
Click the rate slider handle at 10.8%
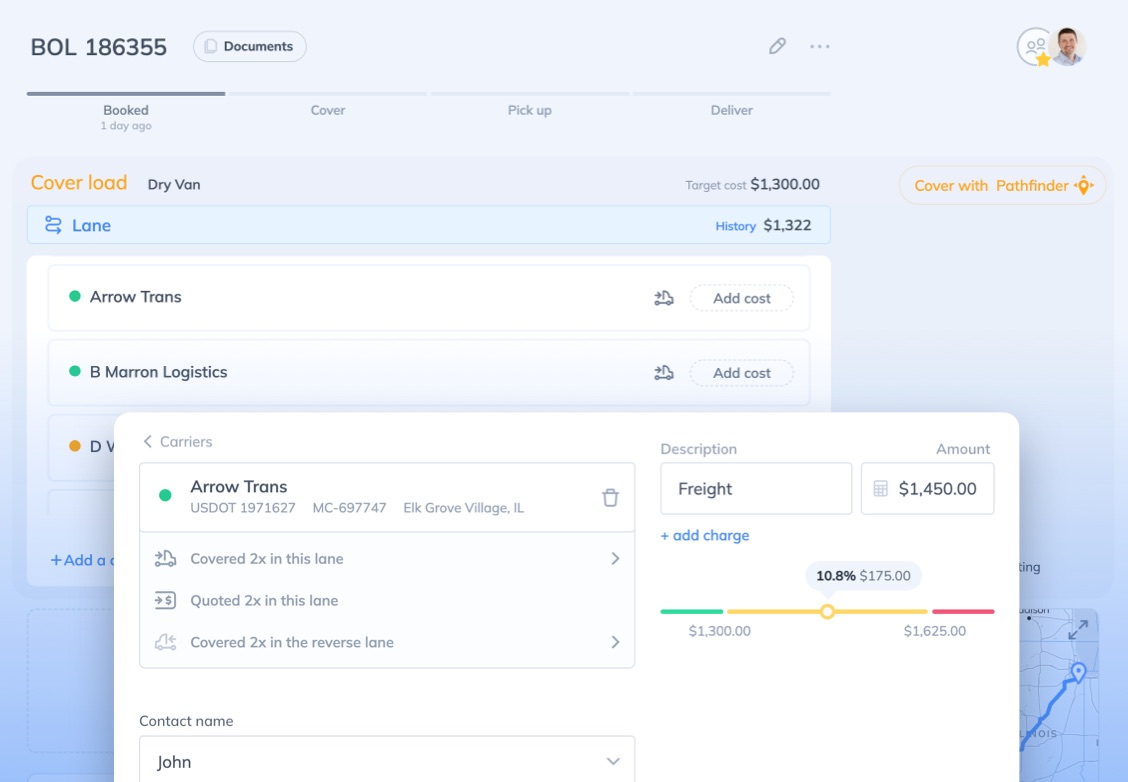(x=827, y=611)
